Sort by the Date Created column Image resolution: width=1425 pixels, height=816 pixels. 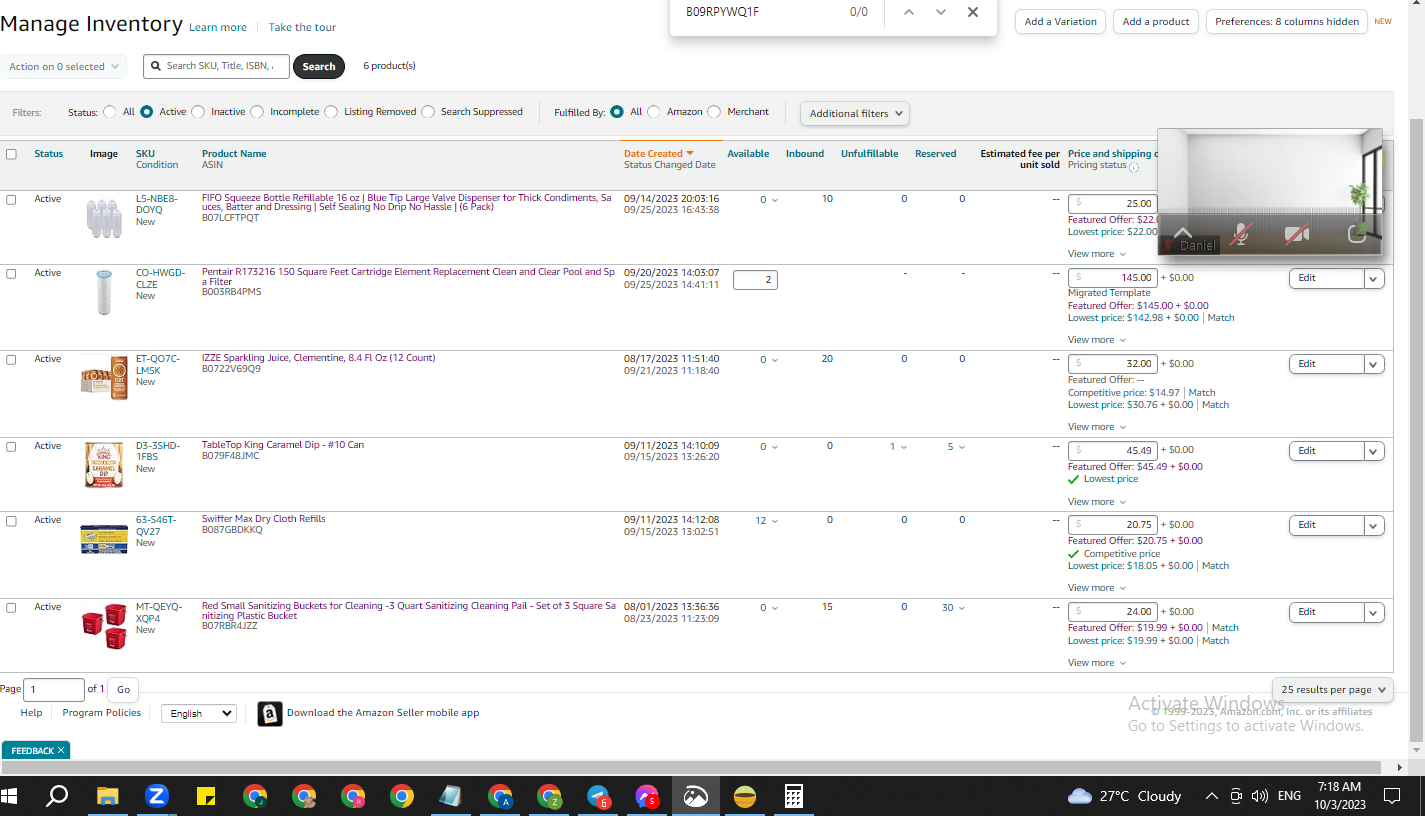coord(658,154)
